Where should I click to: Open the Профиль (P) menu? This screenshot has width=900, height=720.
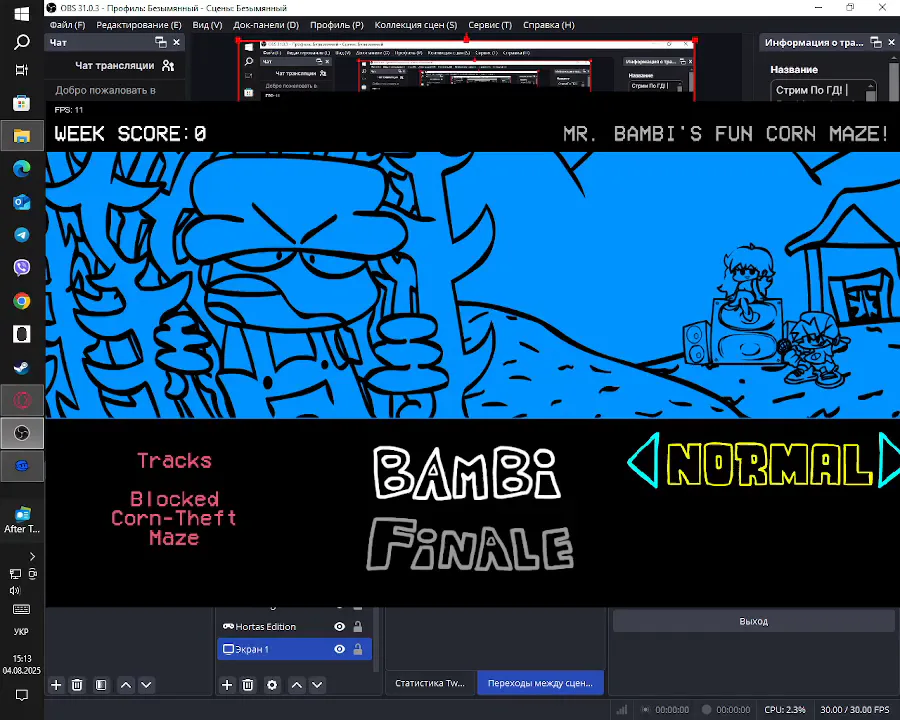337,25
